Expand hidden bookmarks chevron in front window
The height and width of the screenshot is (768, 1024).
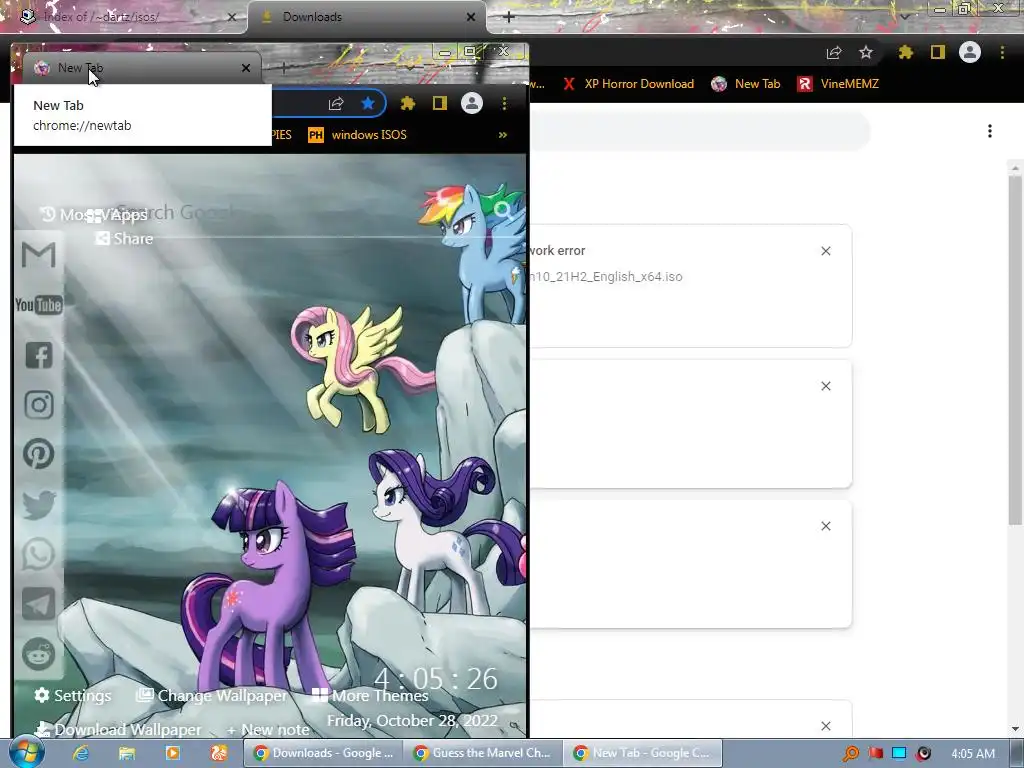(x=503, y=135)
